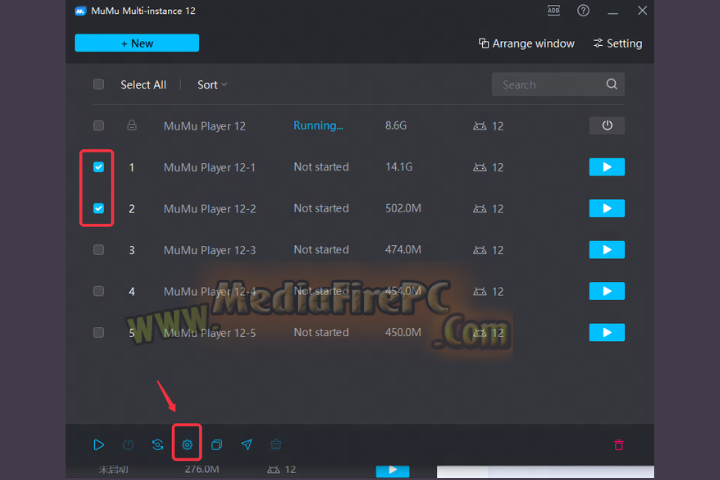Check the MuMu Player 12-4 checkbox
The image size is (720, 480).
click(98, 291)
